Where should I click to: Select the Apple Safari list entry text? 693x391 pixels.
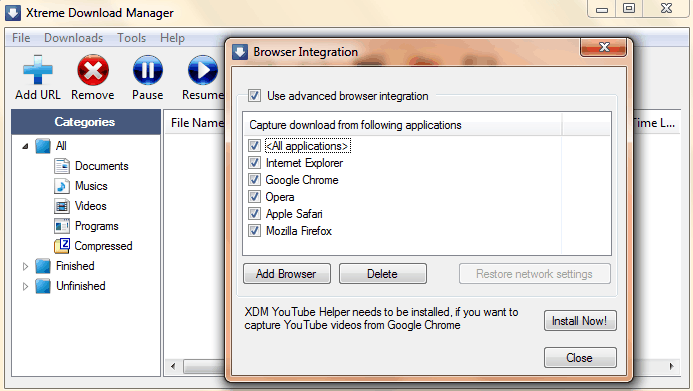click(x=294, y=214)
